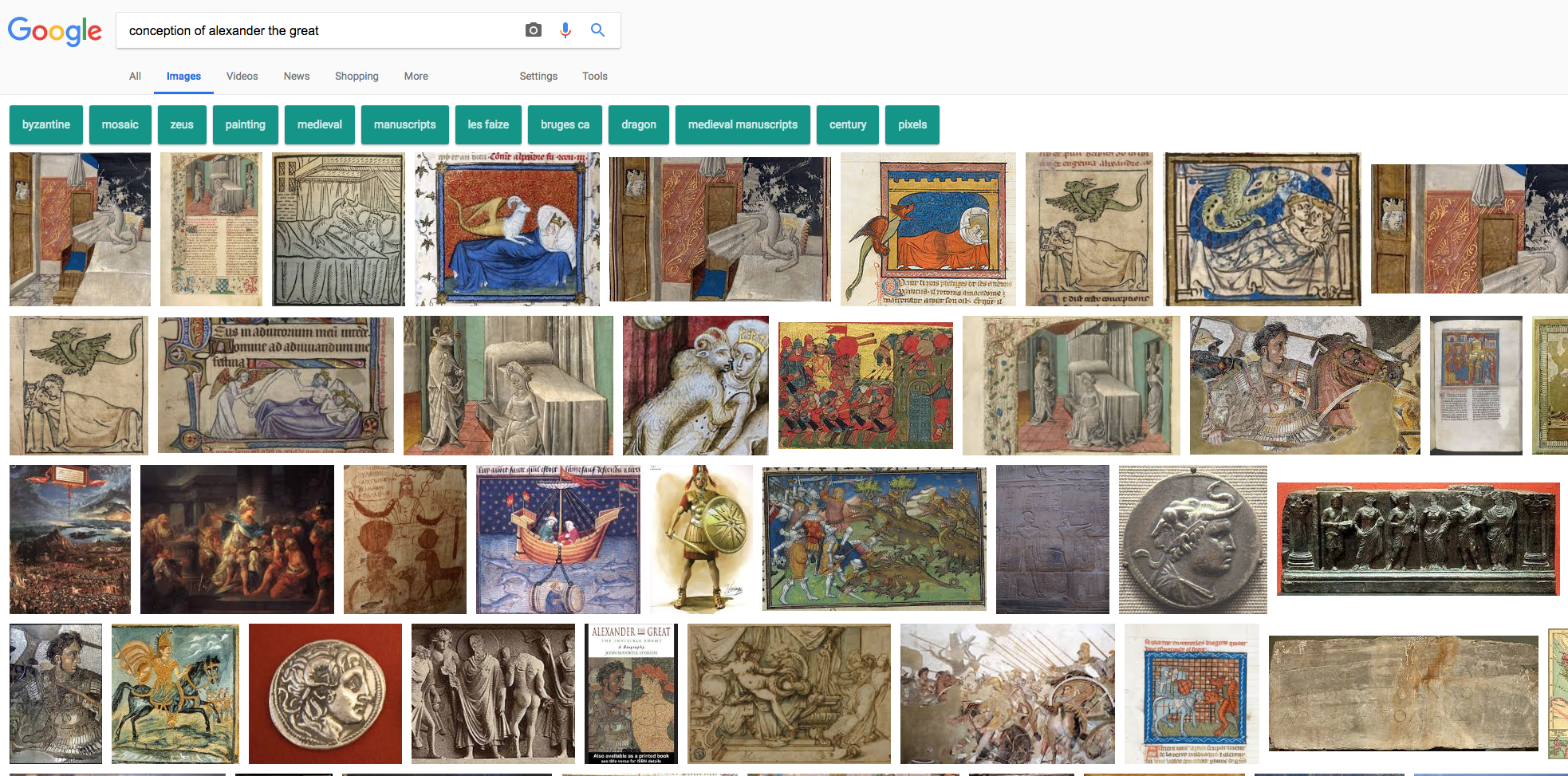The width and height of the screenshot is (1568, 776).
Task: Open warrior with star shield illustration
Action: click(701, 539)
